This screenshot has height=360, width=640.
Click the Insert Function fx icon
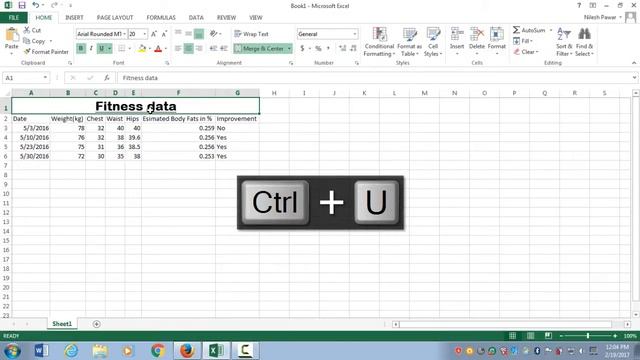[107, 78]
